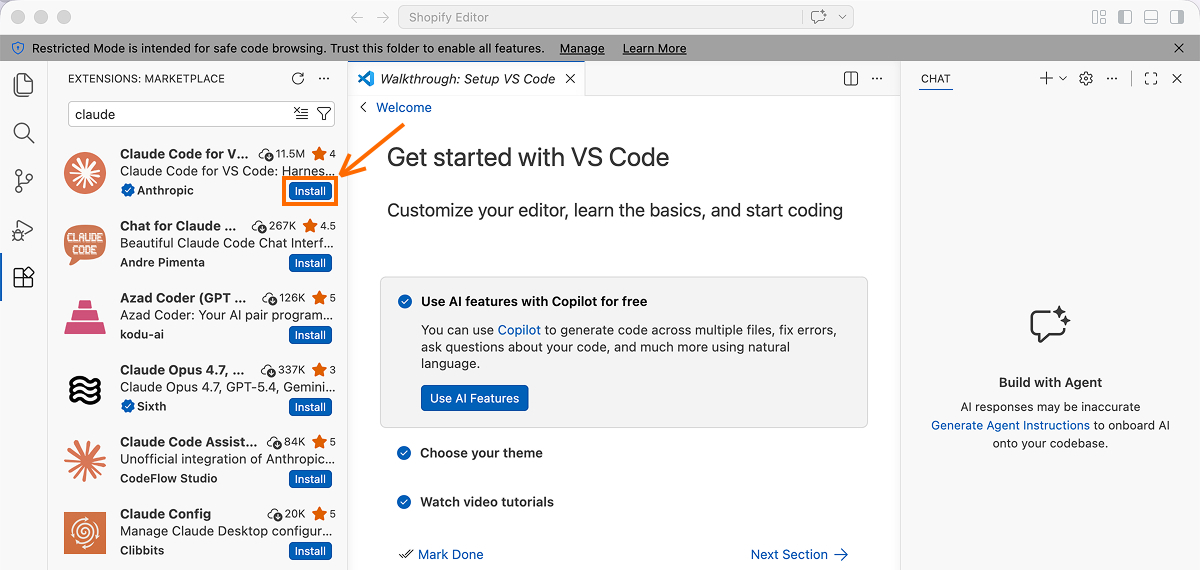Install Claude Opus 4.7 extension by Sixth
The image size is (1200, 570).
click(x=310, y=407)
